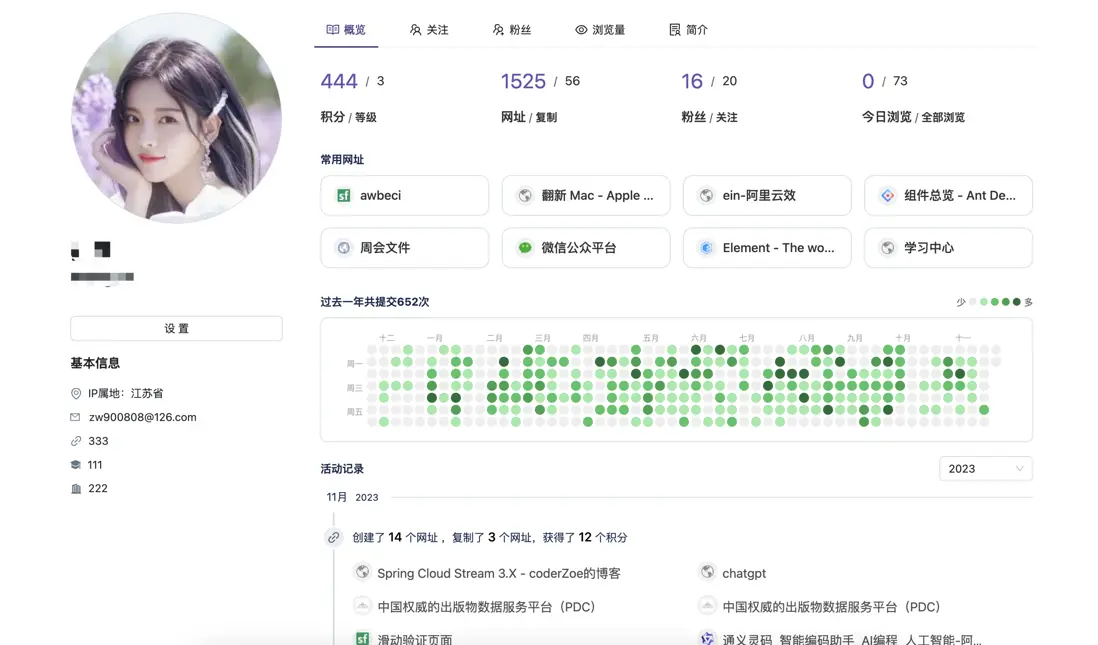Click the WeChat icon on 微信公众平台
Image resolution: width=1098 pixels, height=645 pixels.
tap(524, 247)
